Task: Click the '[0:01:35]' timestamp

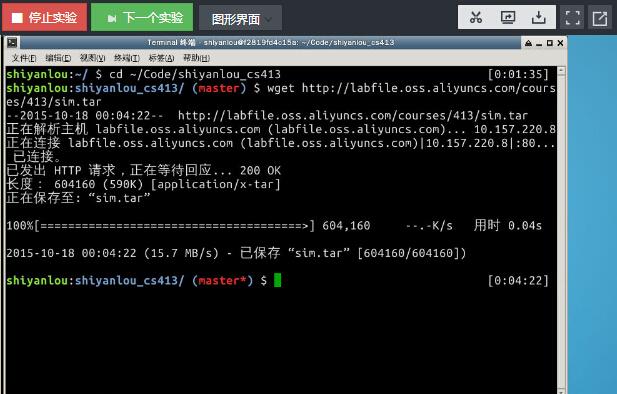Action: (518, 74)
